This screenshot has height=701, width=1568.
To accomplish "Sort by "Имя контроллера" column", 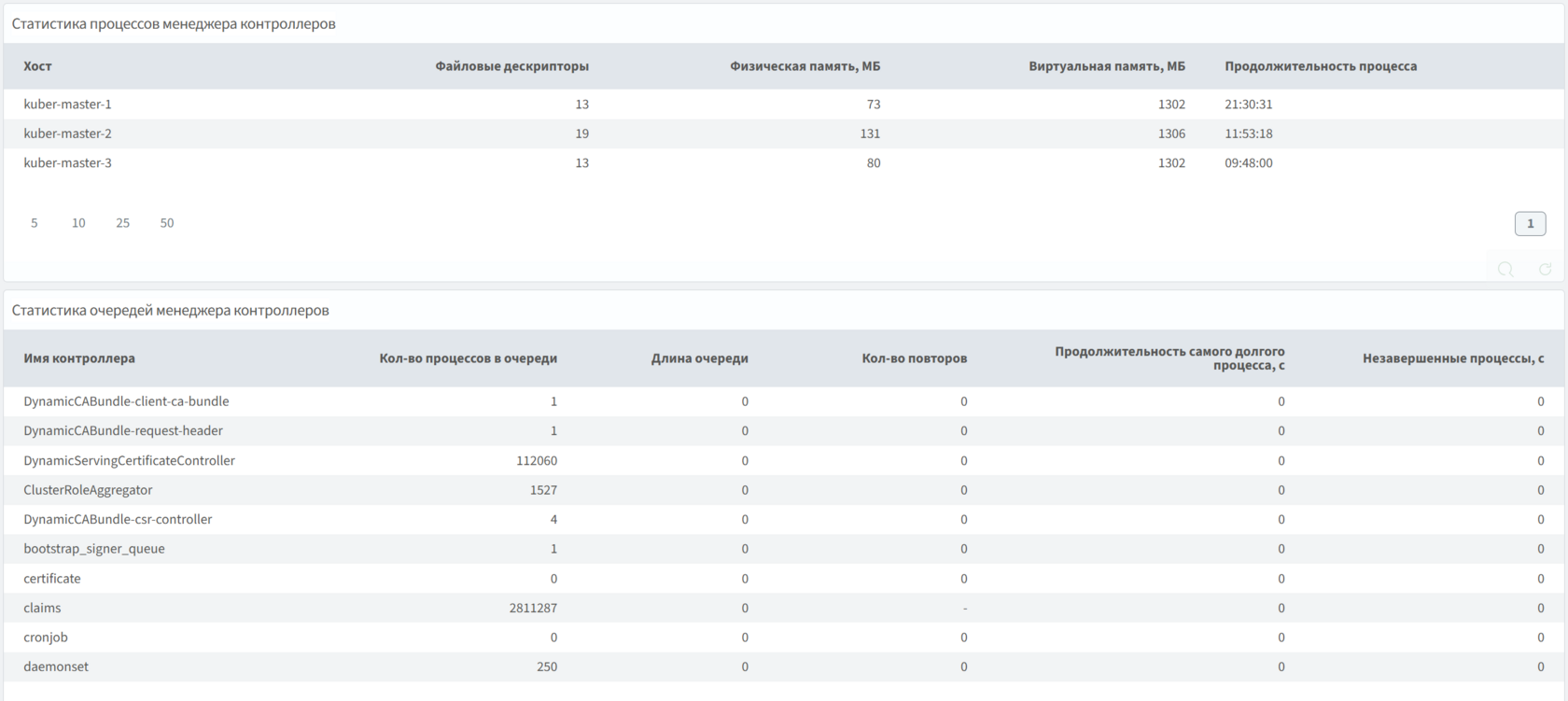I will tap(79, 358).
